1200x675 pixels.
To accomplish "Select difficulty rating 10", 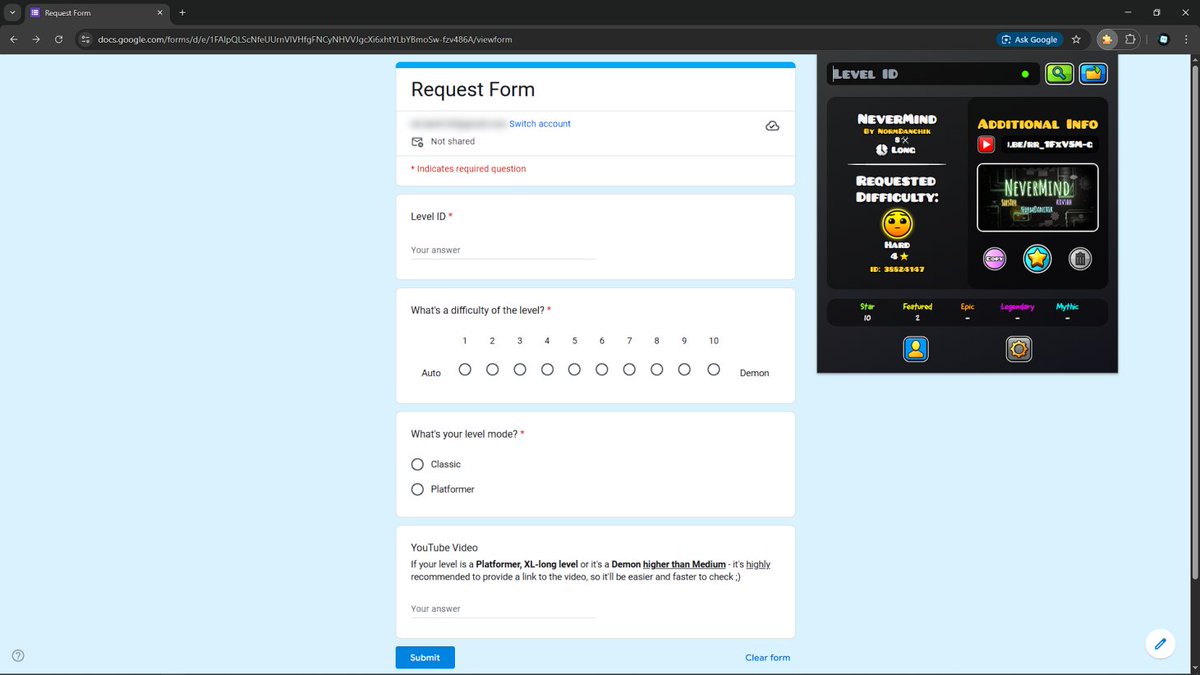I will (714, 369).
